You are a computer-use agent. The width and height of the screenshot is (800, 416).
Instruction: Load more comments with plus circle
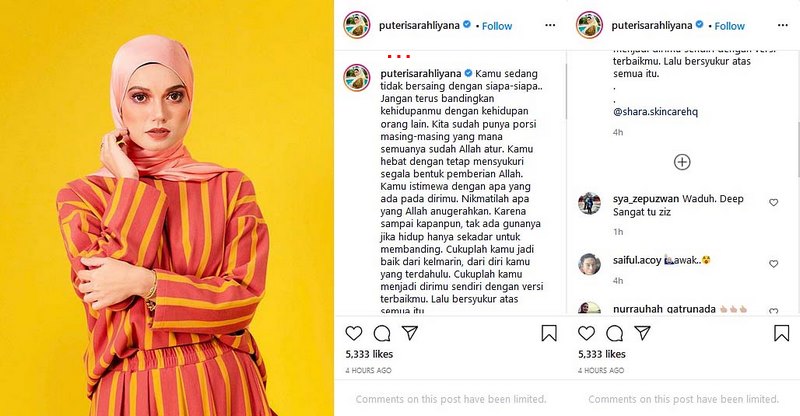pos(682,162)
